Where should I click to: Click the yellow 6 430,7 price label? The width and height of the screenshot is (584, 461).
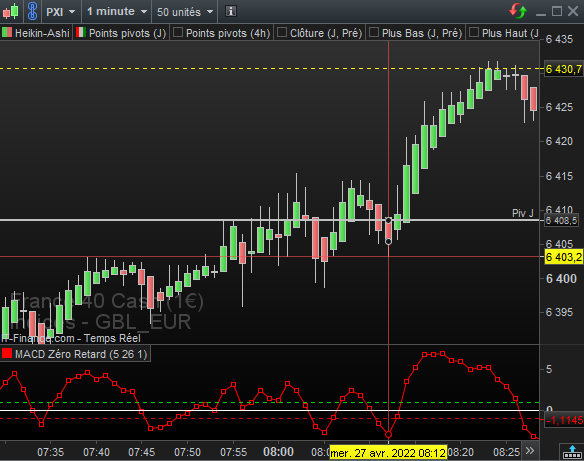coord(564,69)
